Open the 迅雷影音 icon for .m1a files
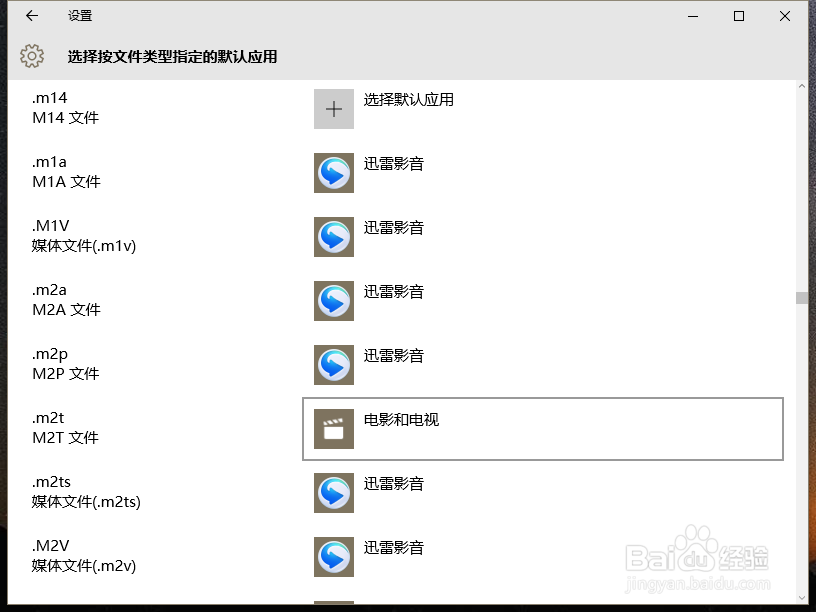 (x=333, y=173)
